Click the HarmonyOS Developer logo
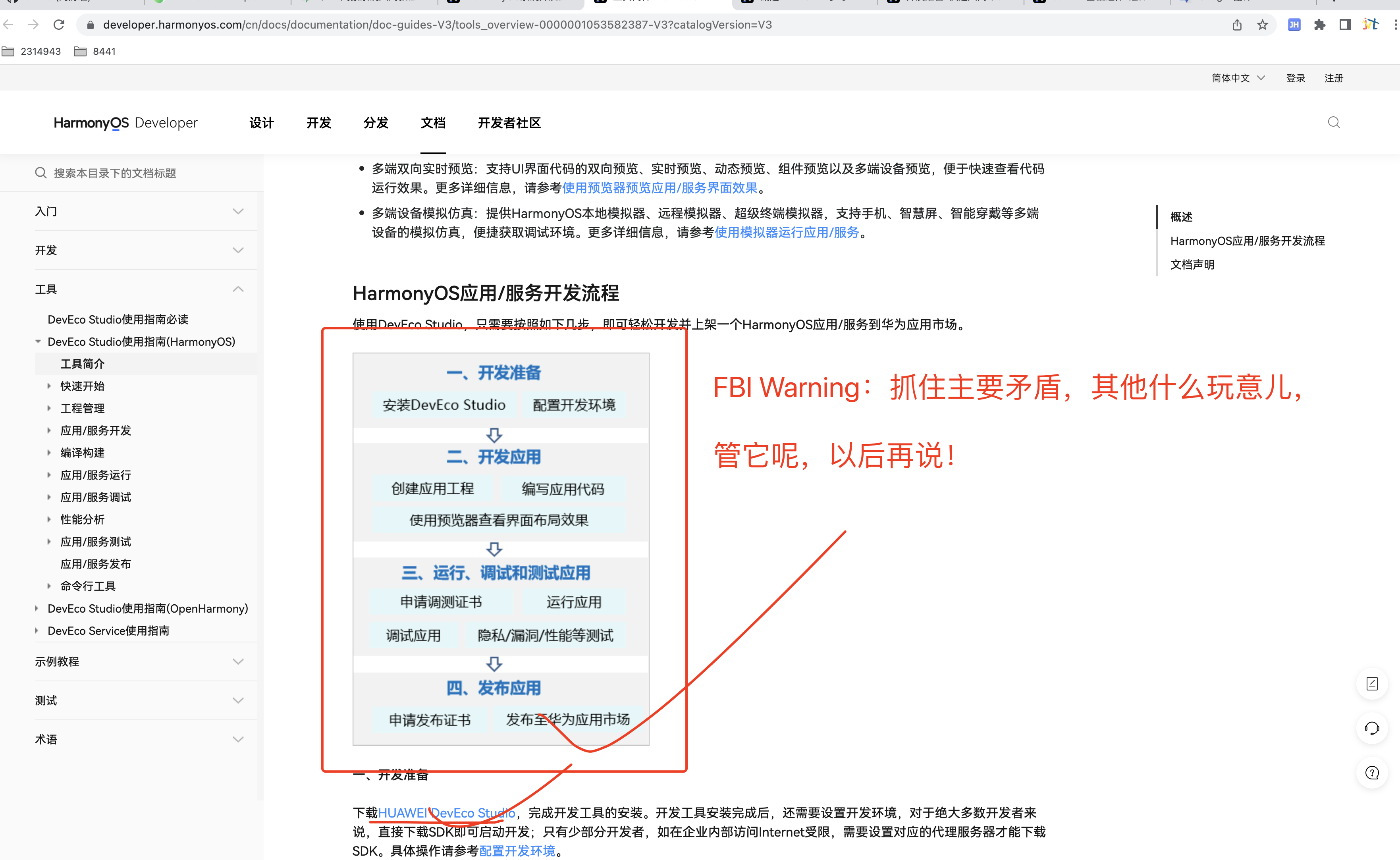The image size is (1400, 860). (x=126, y=123)
